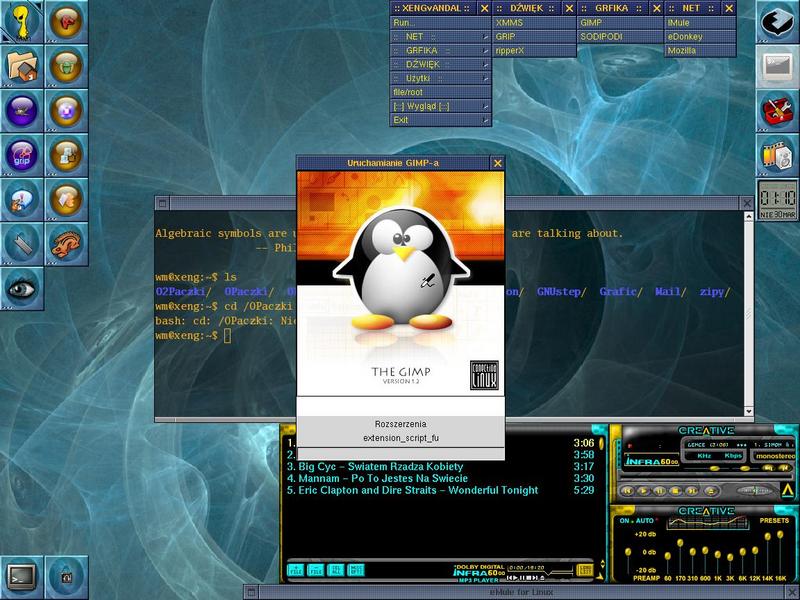Click the purple orb with small creature icon

coord(22,110)
